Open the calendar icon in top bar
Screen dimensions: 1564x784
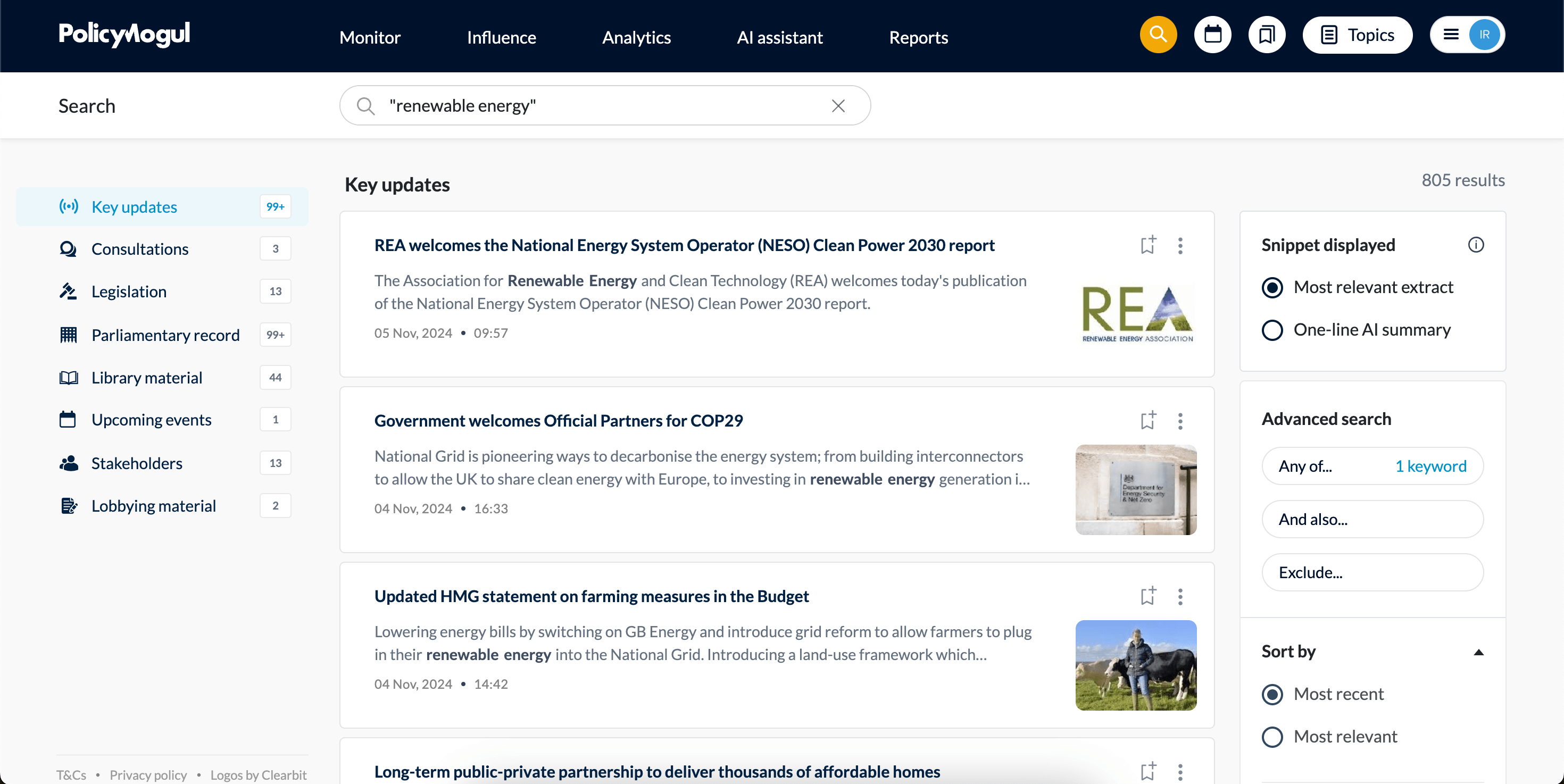tap(1212, 35)
